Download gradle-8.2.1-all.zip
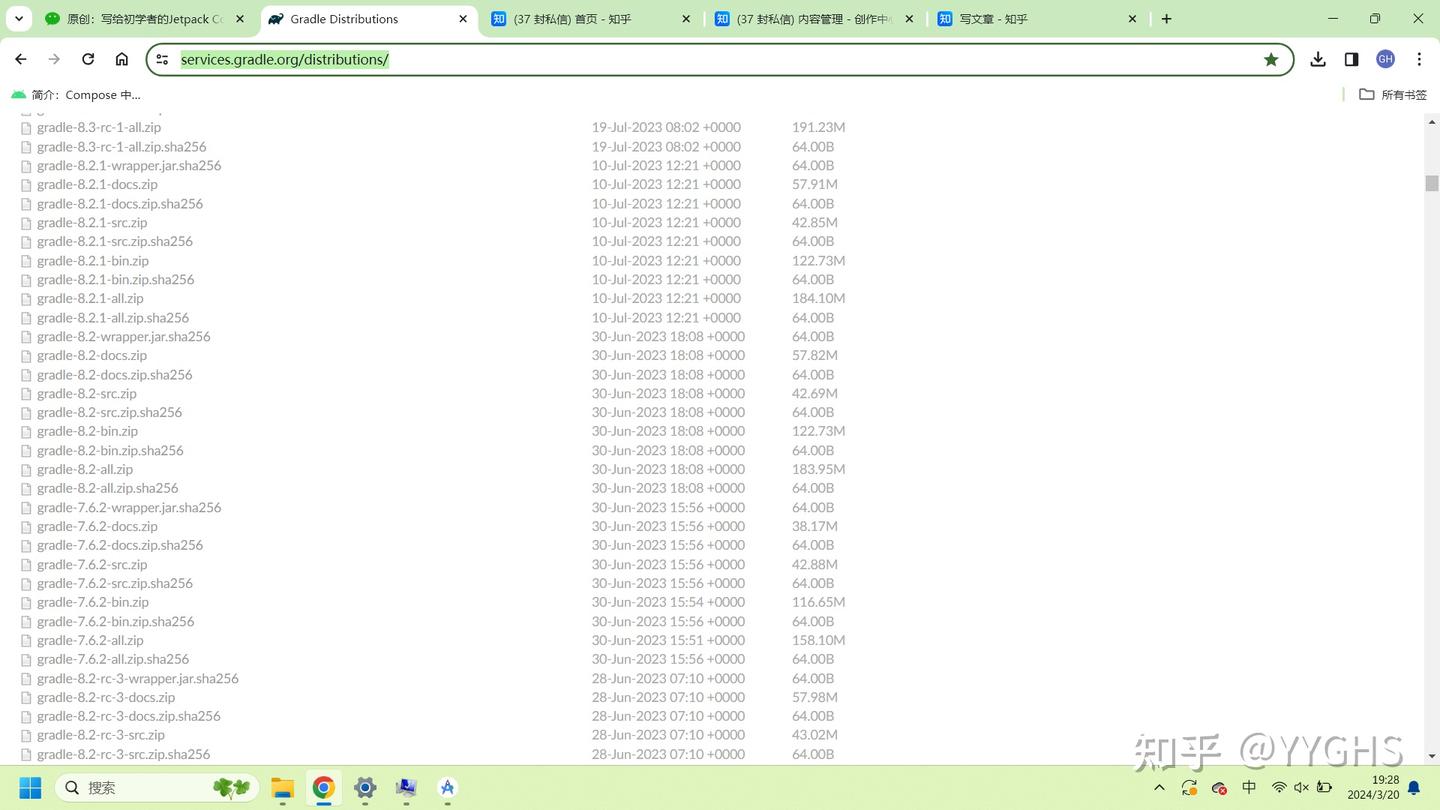Image resolution: width=1440 pixels, height=810 pixels. click(90, 298)
